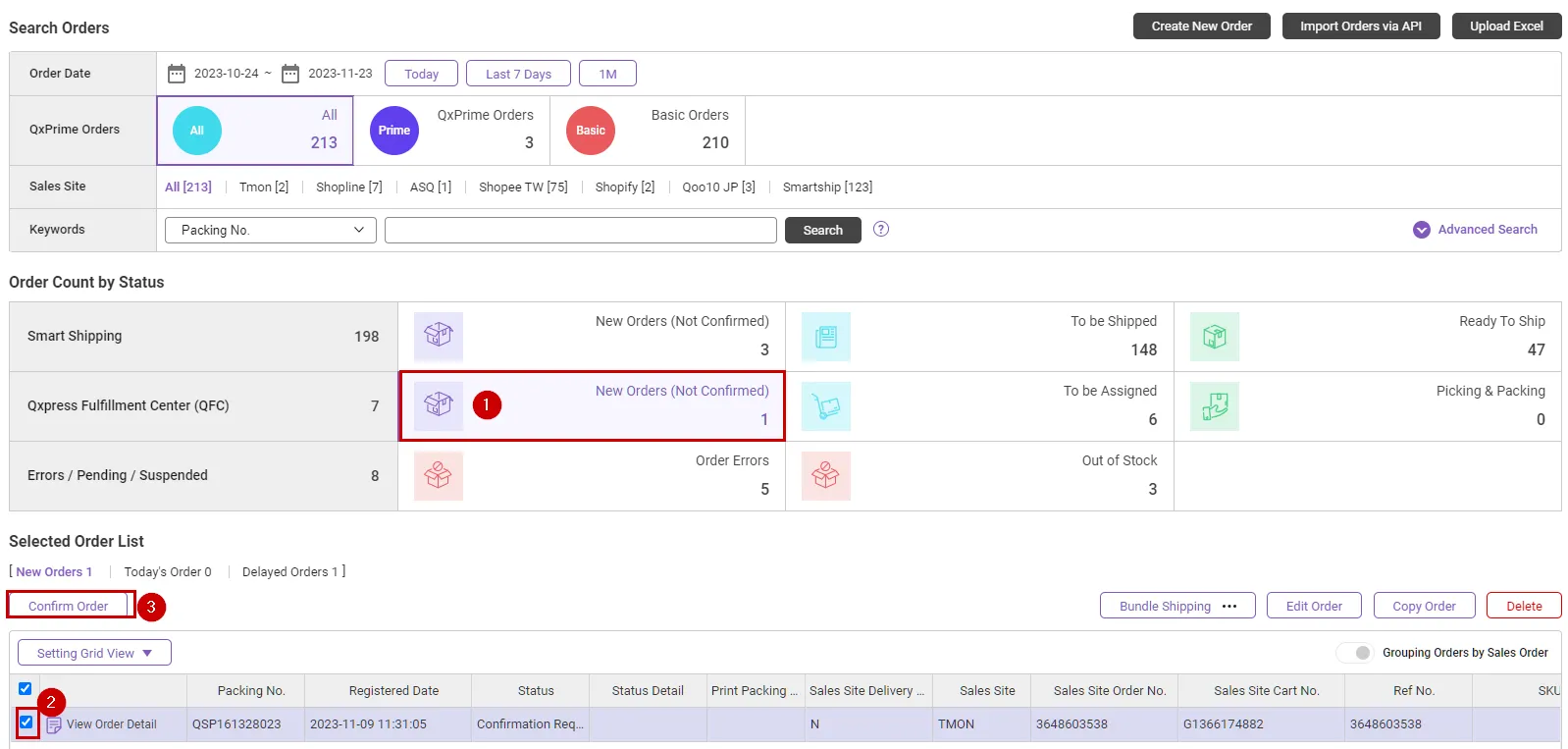Focus the keyword search text field
The image size is (1568, 749).
581,230
